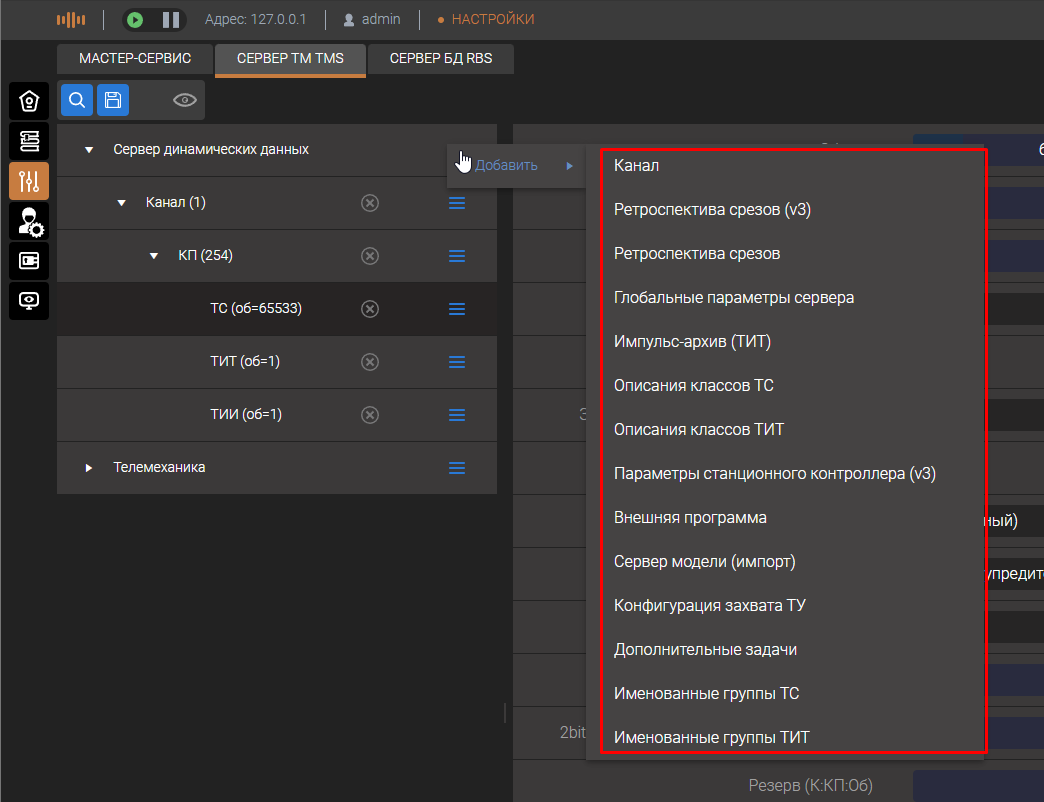Collapse the КП (254) tree node

pyautogui.click(x=154, y=256)
